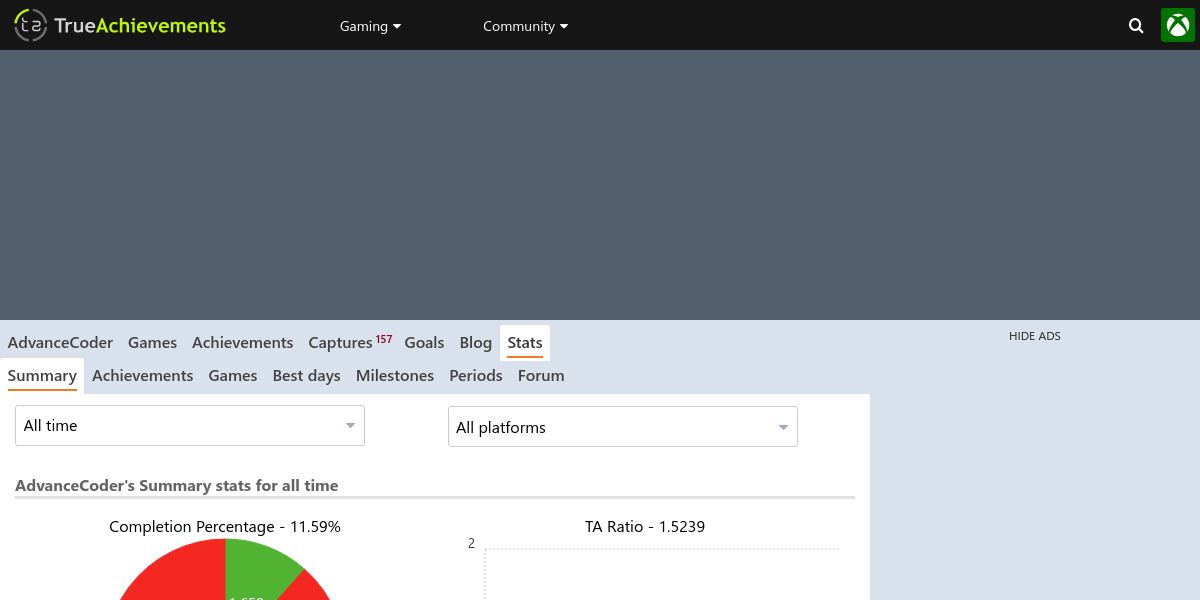Open the Periods sub-tab
The width and height of the screenshot is (1200, 600).
click(476, 376)
